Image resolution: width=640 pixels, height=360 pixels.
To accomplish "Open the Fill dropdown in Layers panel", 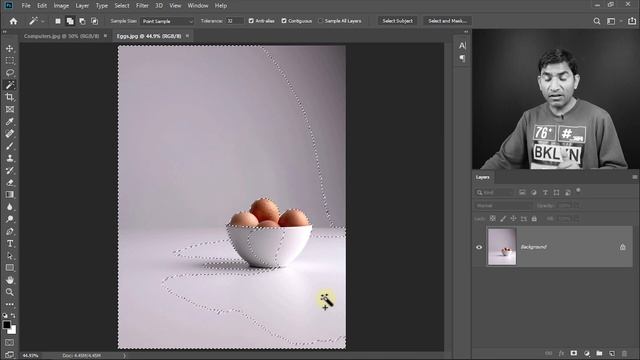I will point(577,219).
